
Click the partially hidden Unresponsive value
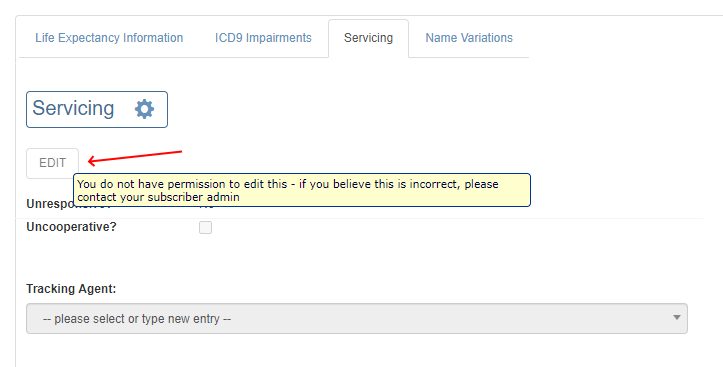207,207
